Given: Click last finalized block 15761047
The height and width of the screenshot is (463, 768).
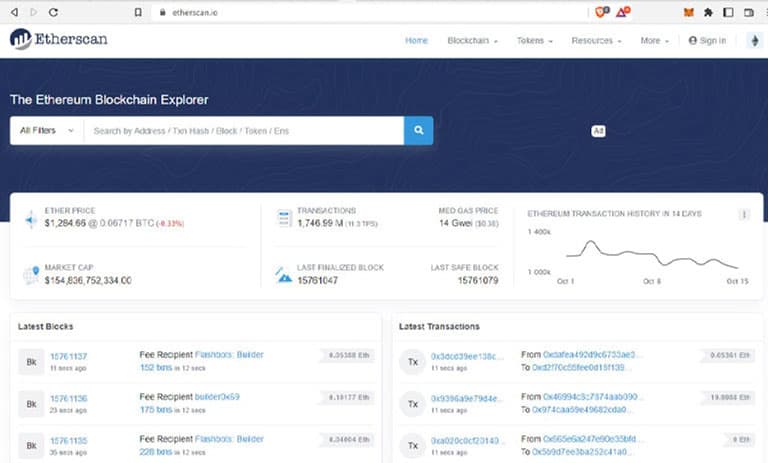Looking at the screenshot, I should click(317, 280).
